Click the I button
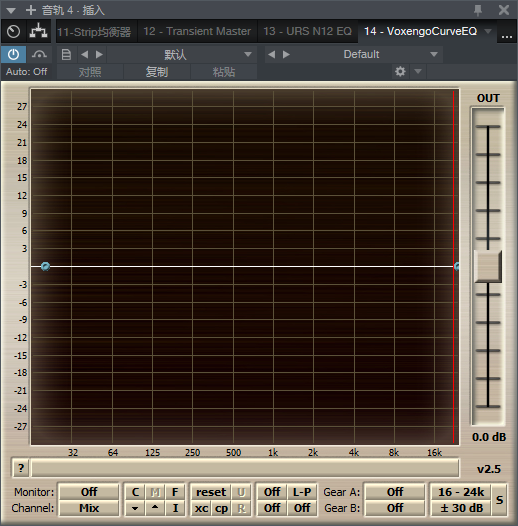518x526 pixels. [x=175, y=508]
